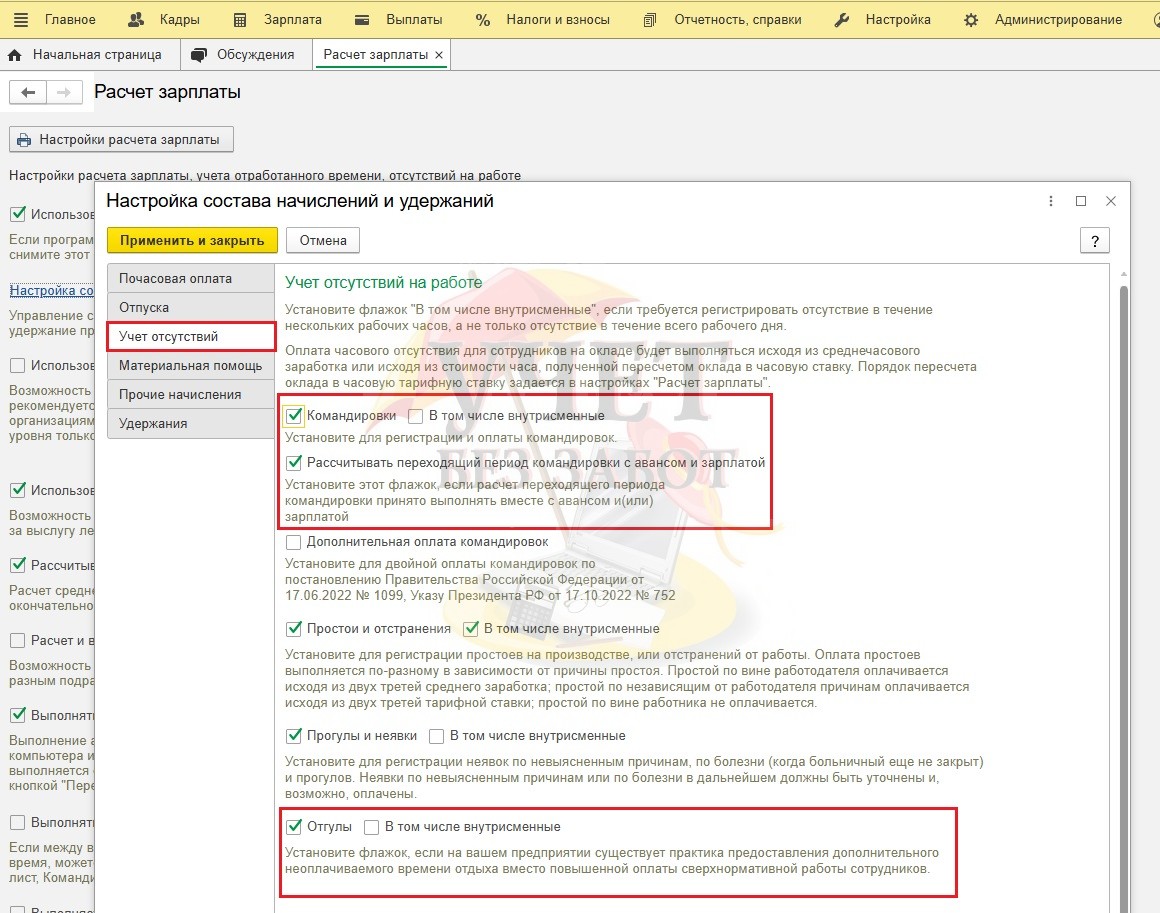The image size is (1160, 913).
Task: Close the Расчет зарплаты tab
Action: [x=439, y=55]
